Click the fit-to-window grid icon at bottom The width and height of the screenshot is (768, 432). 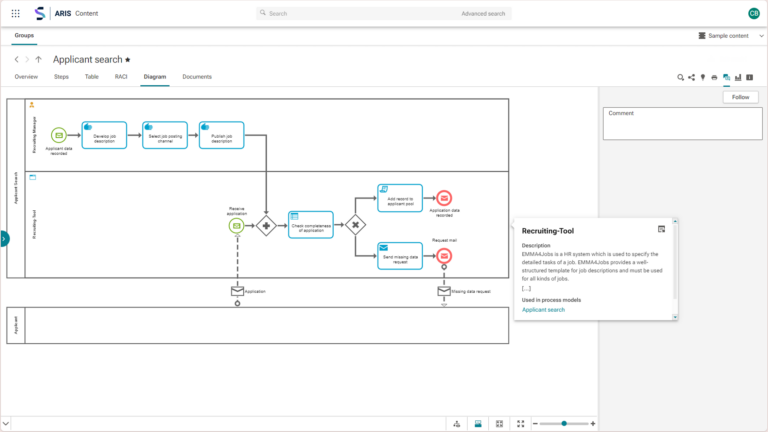coord(499,423)
